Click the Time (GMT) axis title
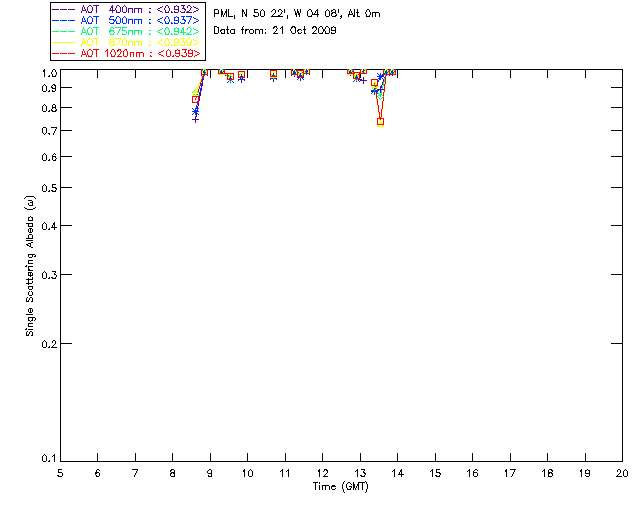The image size is (640, 512). [x=340, y=487]
